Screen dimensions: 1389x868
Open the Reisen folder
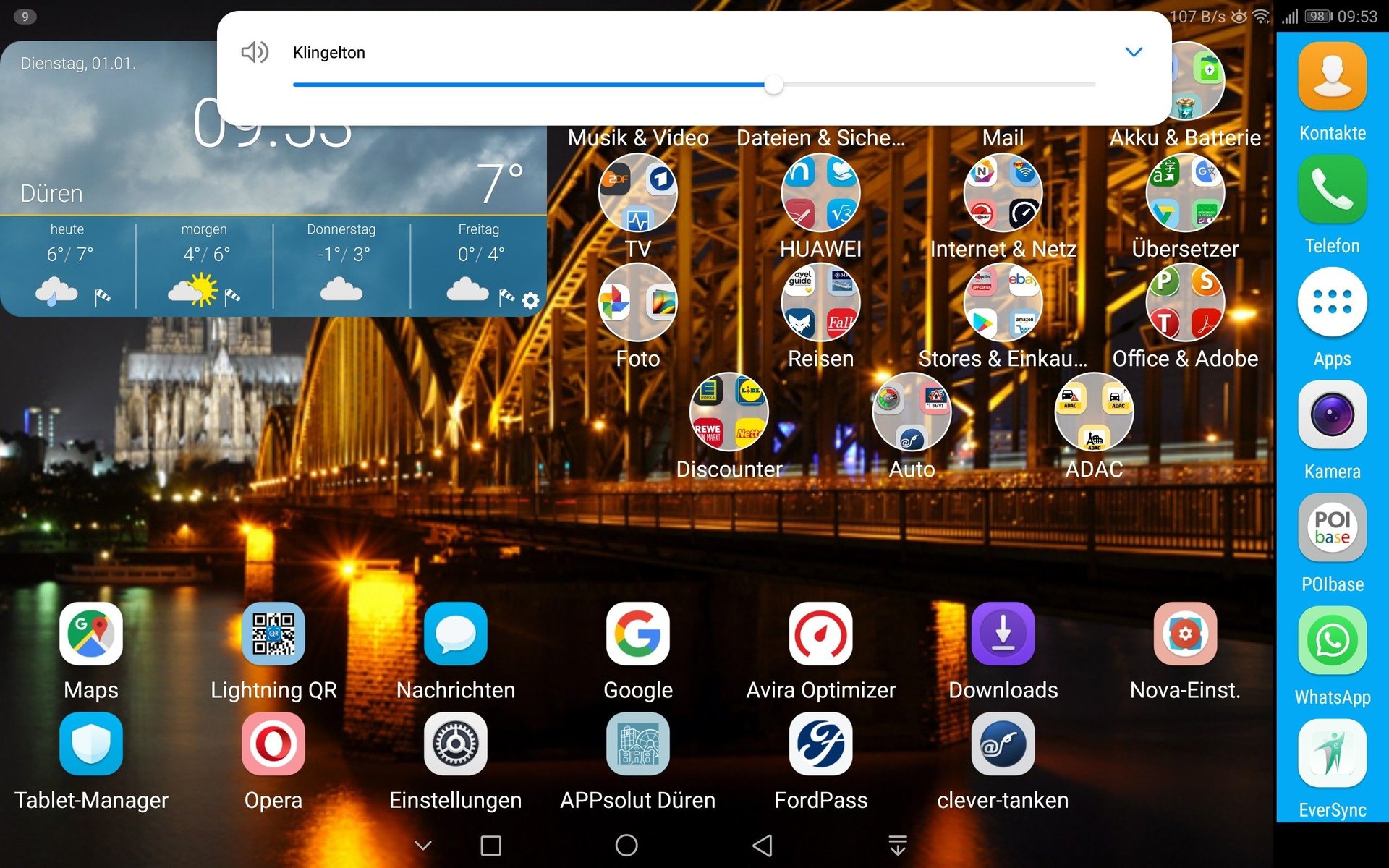pyautogui.click(x=820, y=302)
